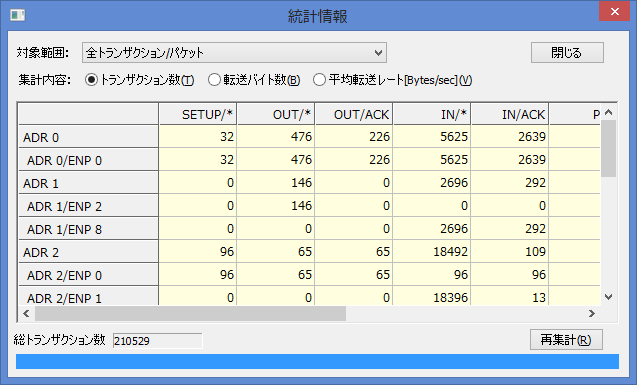Click the 閉じる button

(x=567, y=53)
